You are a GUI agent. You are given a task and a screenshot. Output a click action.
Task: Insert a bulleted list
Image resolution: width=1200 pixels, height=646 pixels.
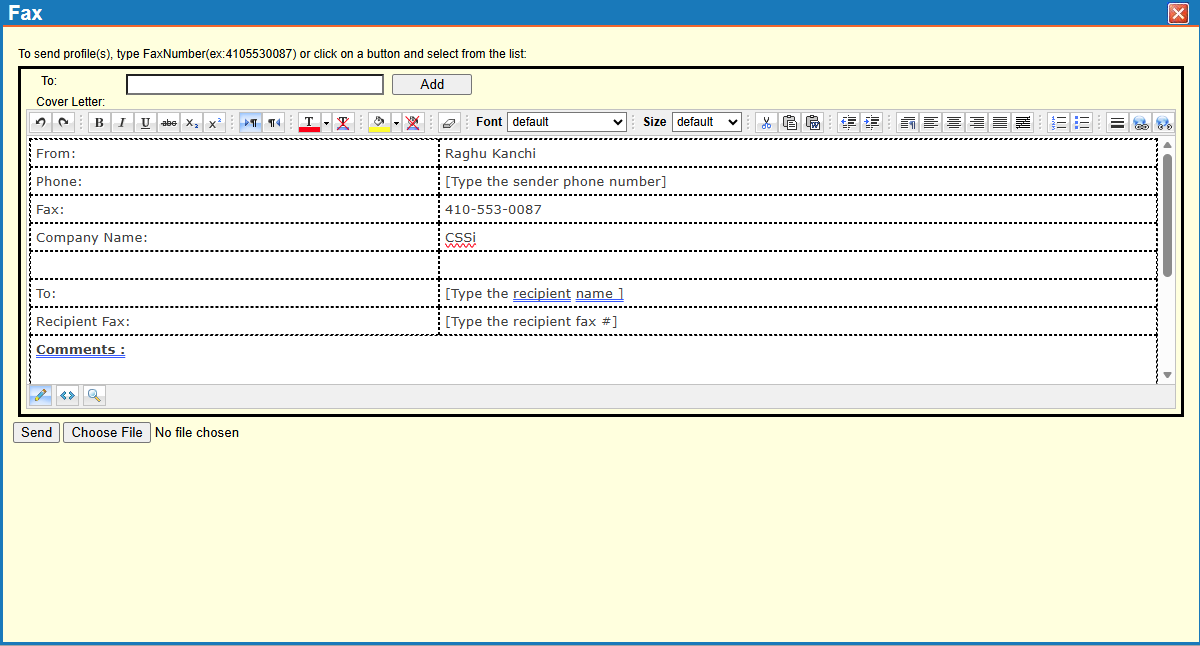[x=1082, y=122]
